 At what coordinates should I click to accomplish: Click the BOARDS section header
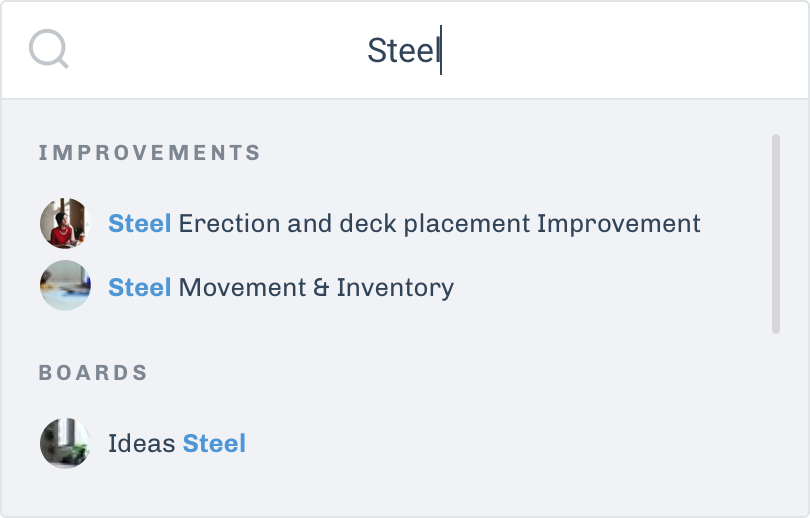tap(93, 373)
